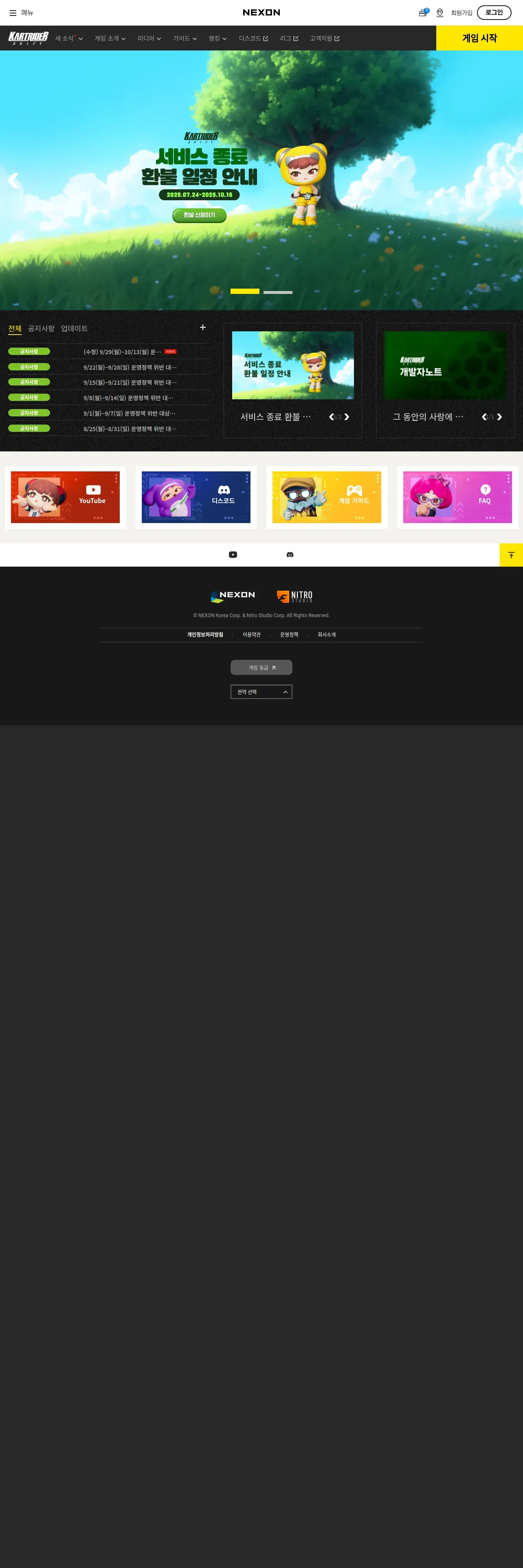Click the 로그인 button
The image size is (523, 1568).
tap(494, 12)
